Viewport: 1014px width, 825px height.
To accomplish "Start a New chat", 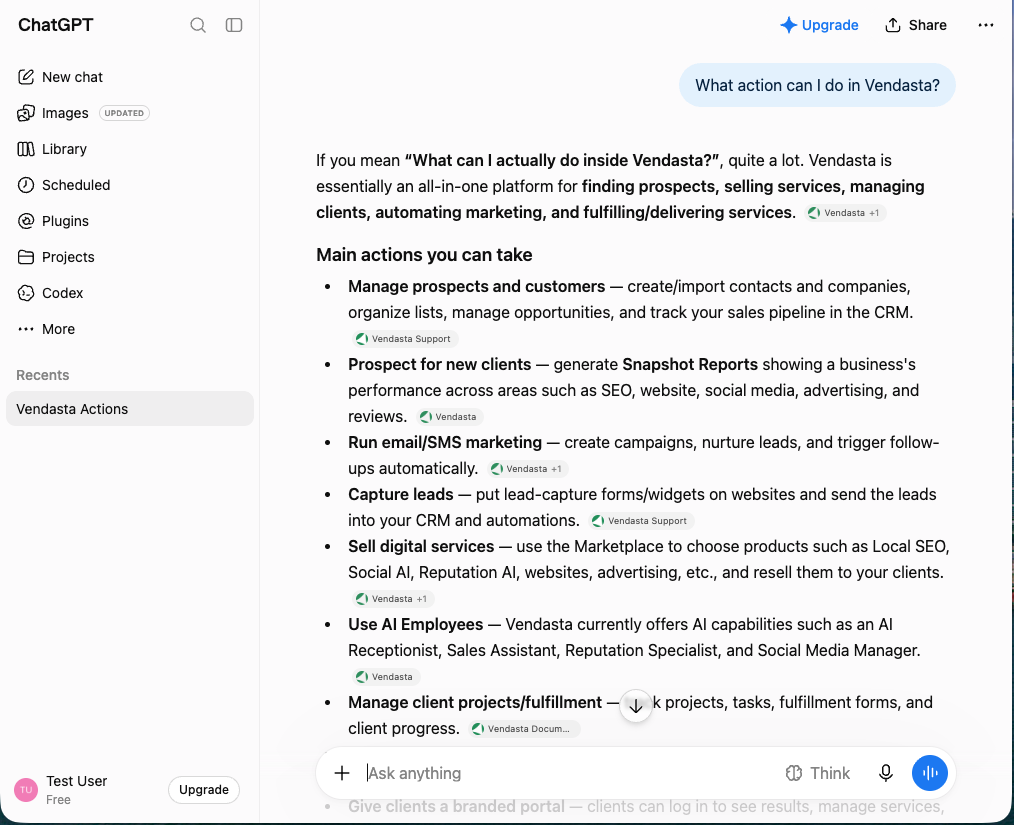I will pos(60,77).
